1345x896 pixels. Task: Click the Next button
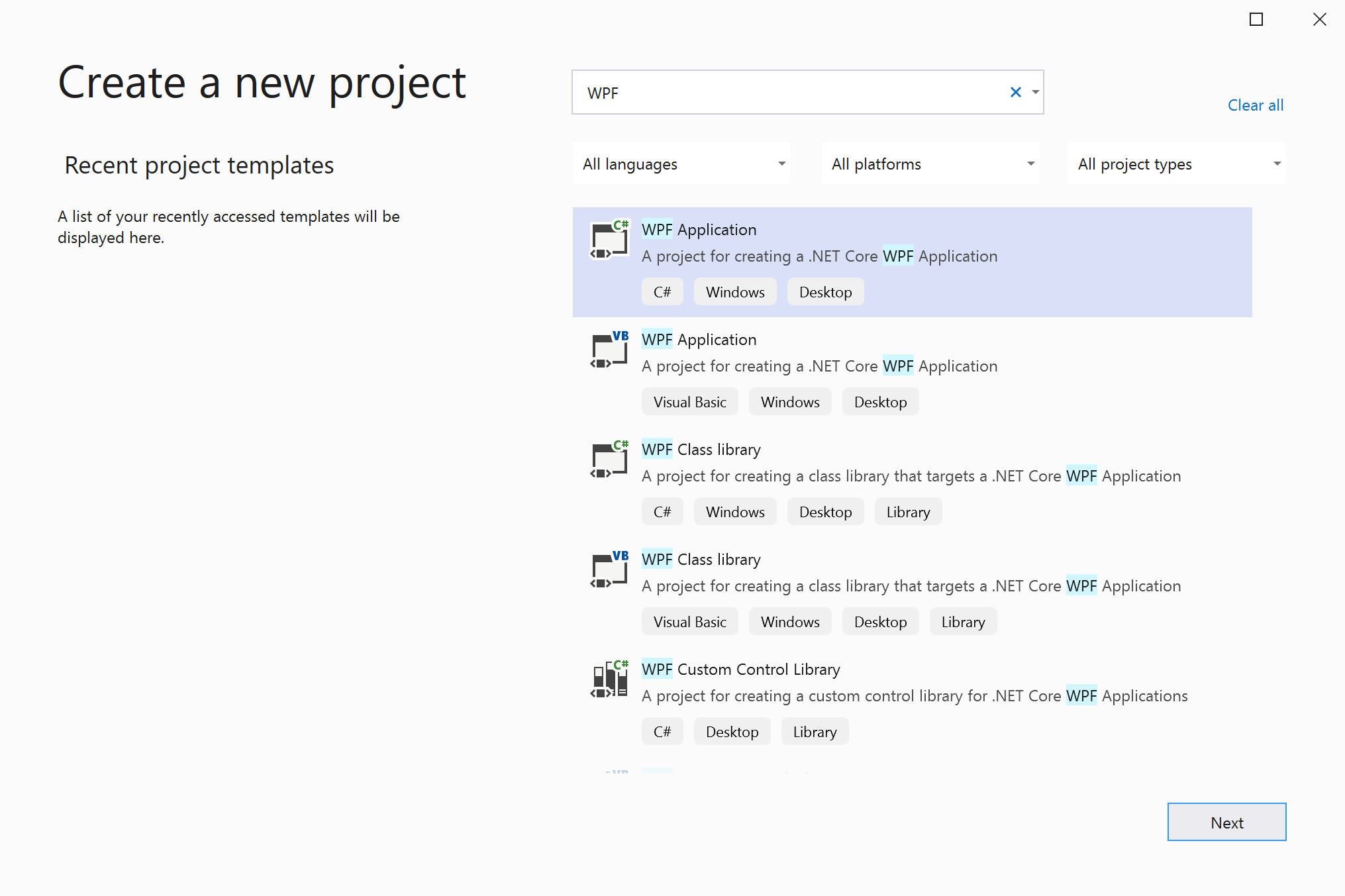pos(1226,822)
